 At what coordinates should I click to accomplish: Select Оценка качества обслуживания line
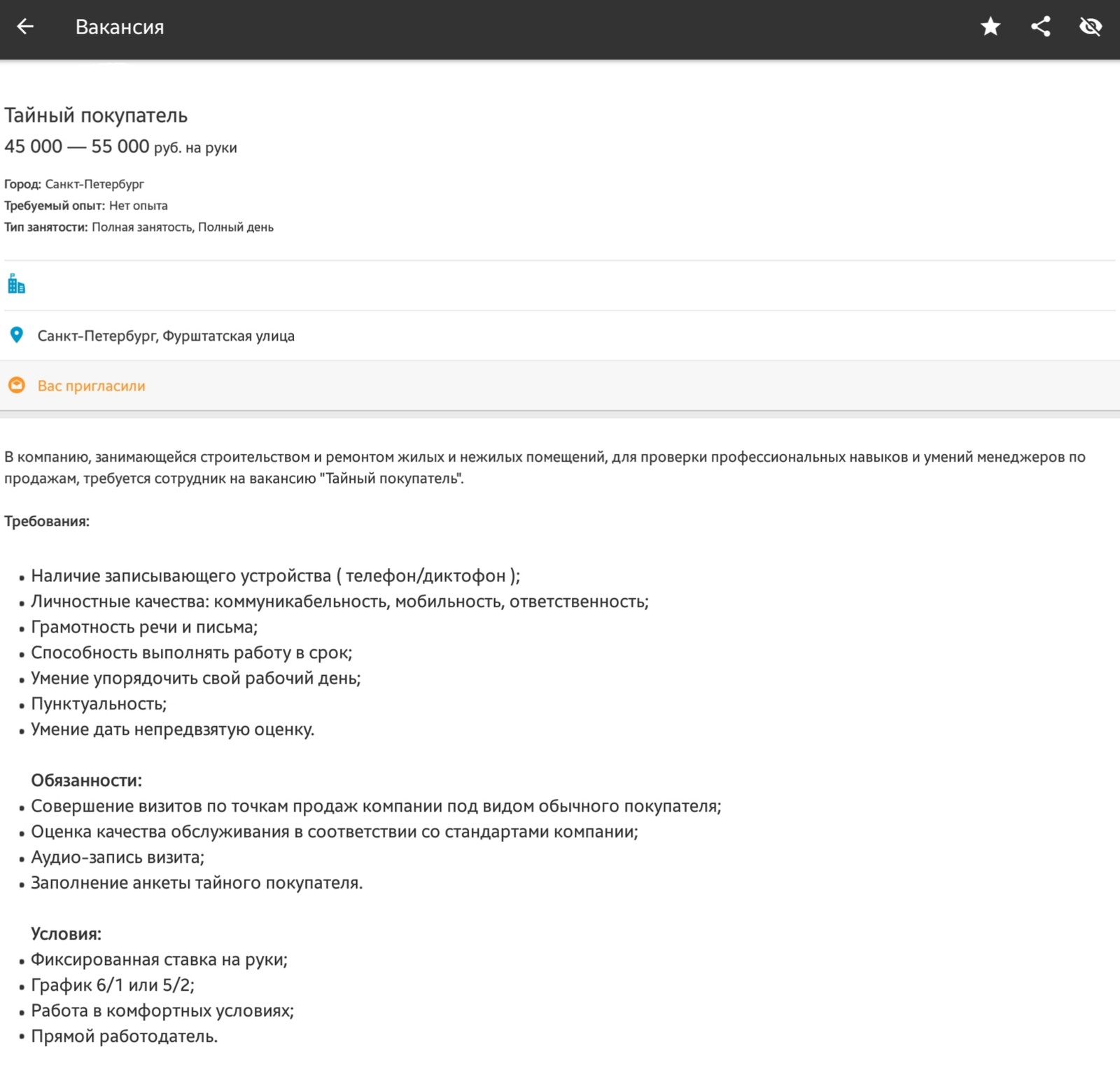(335, 832)
